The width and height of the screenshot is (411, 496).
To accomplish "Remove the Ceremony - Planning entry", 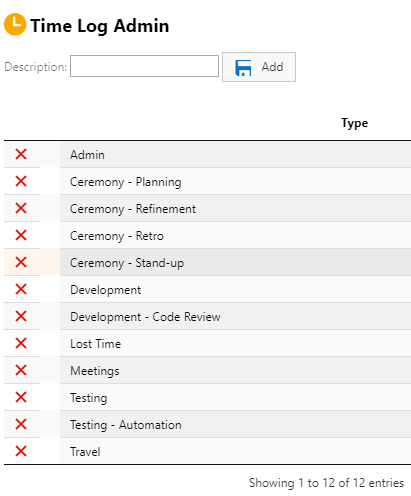I will click(21, 181).
